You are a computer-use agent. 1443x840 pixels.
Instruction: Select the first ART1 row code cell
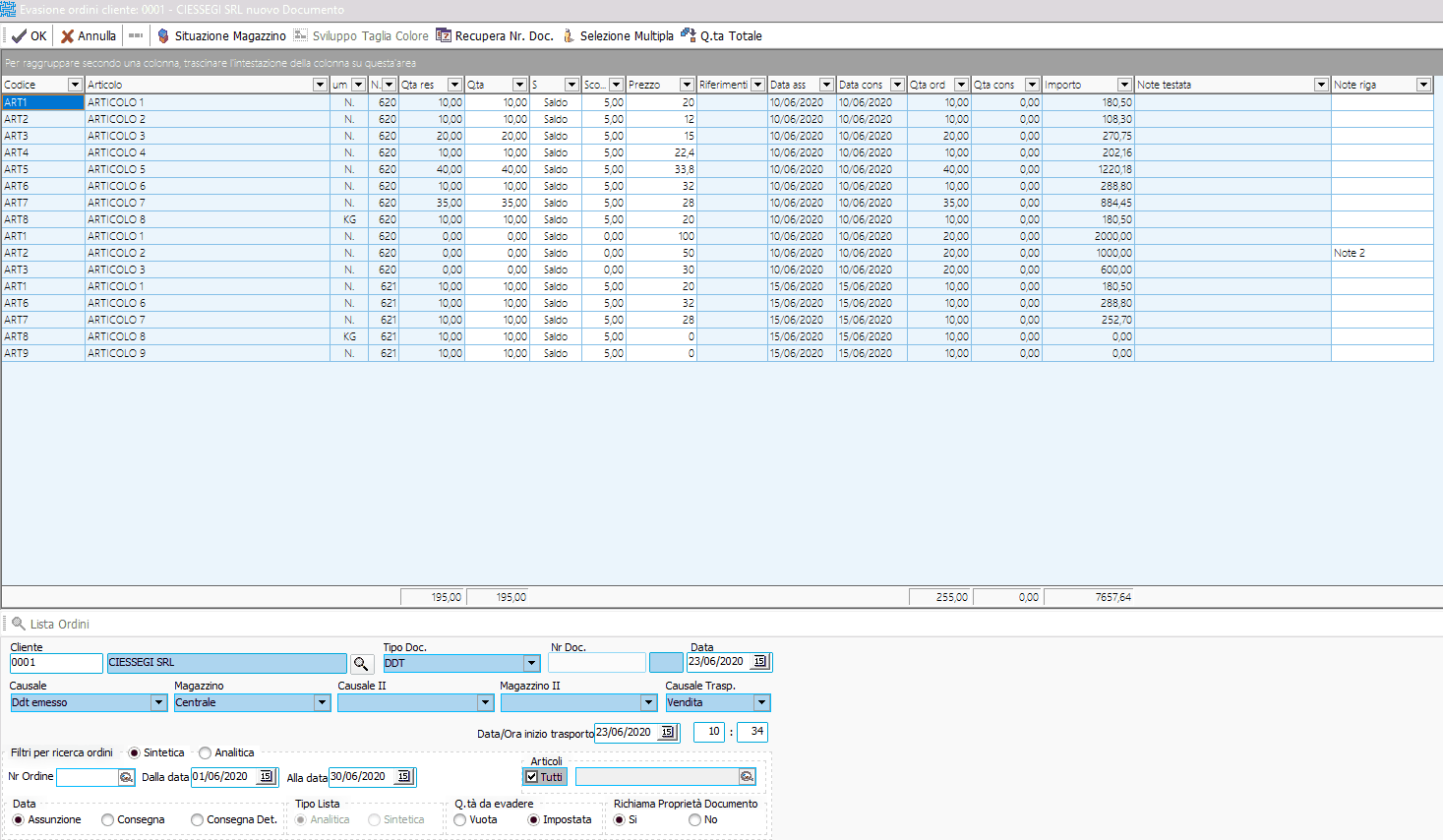(43, 102)
